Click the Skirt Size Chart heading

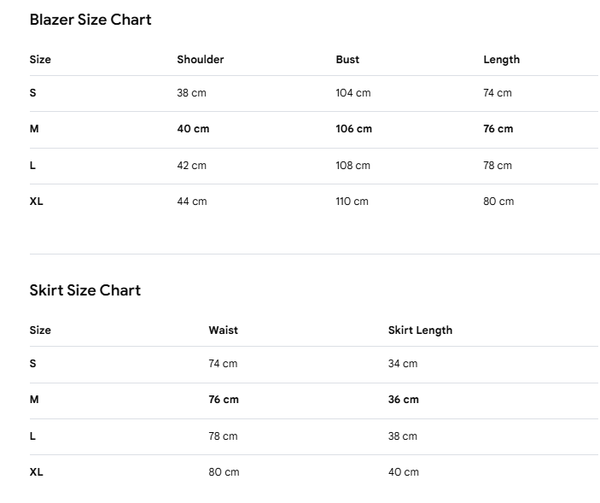[x=85, y=290]
